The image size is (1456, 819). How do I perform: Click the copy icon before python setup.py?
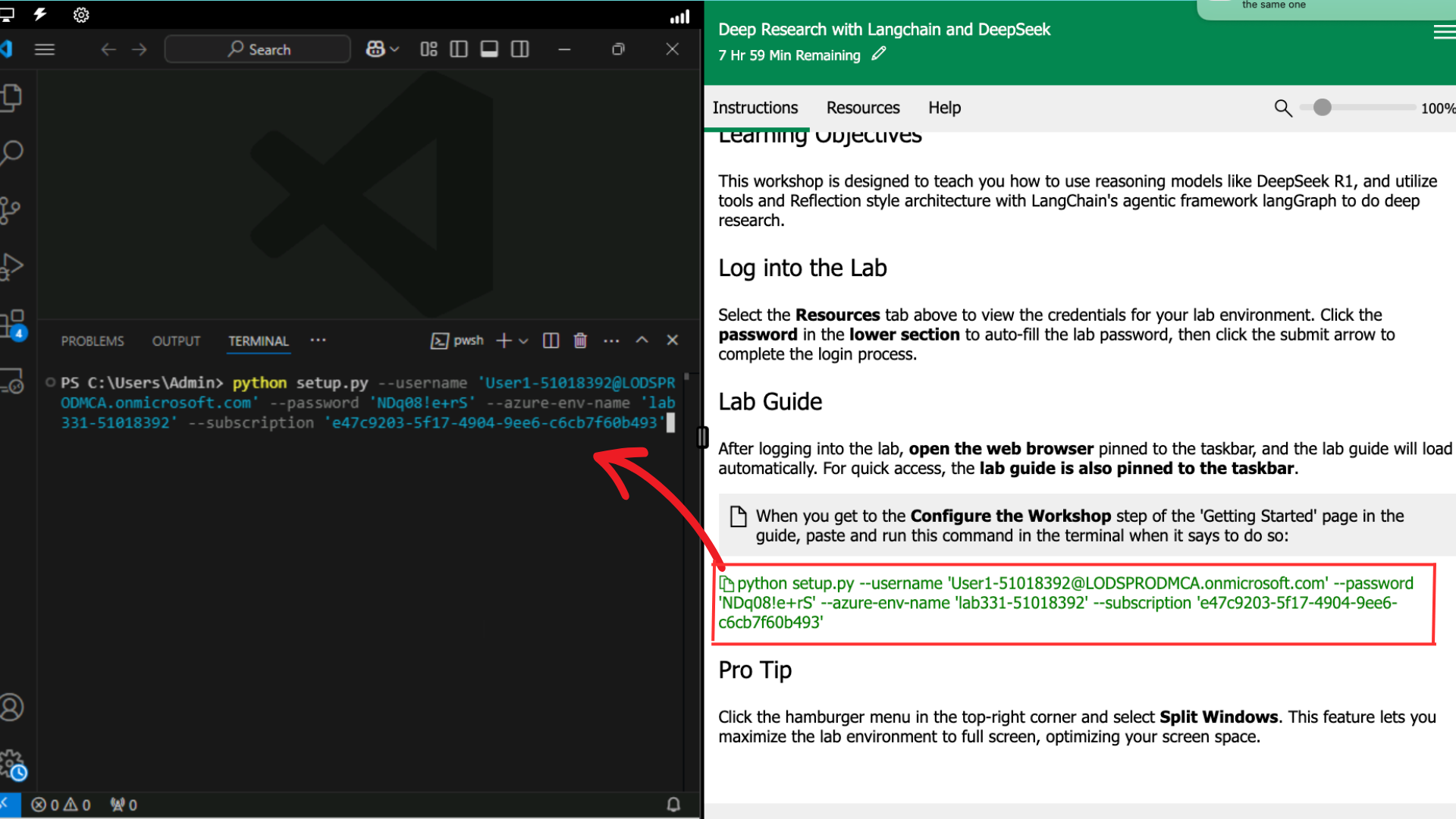click(x=726, y=584)
